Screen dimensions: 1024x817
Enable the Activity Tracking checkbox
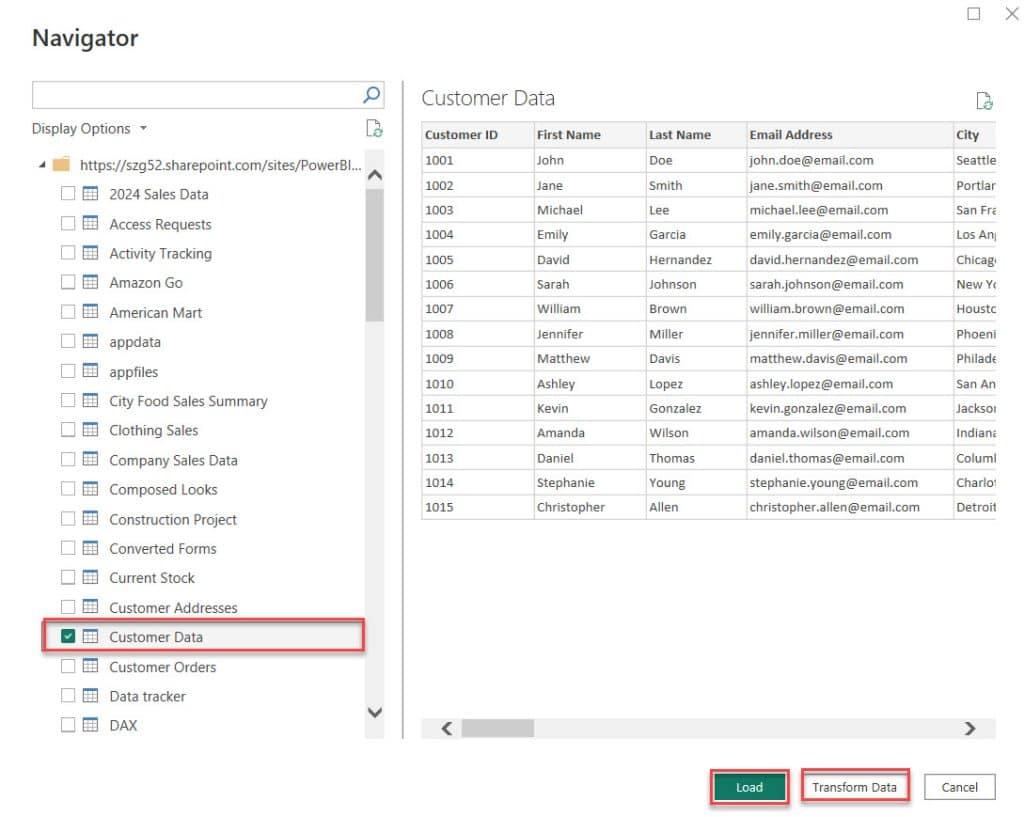pos(68,253)
